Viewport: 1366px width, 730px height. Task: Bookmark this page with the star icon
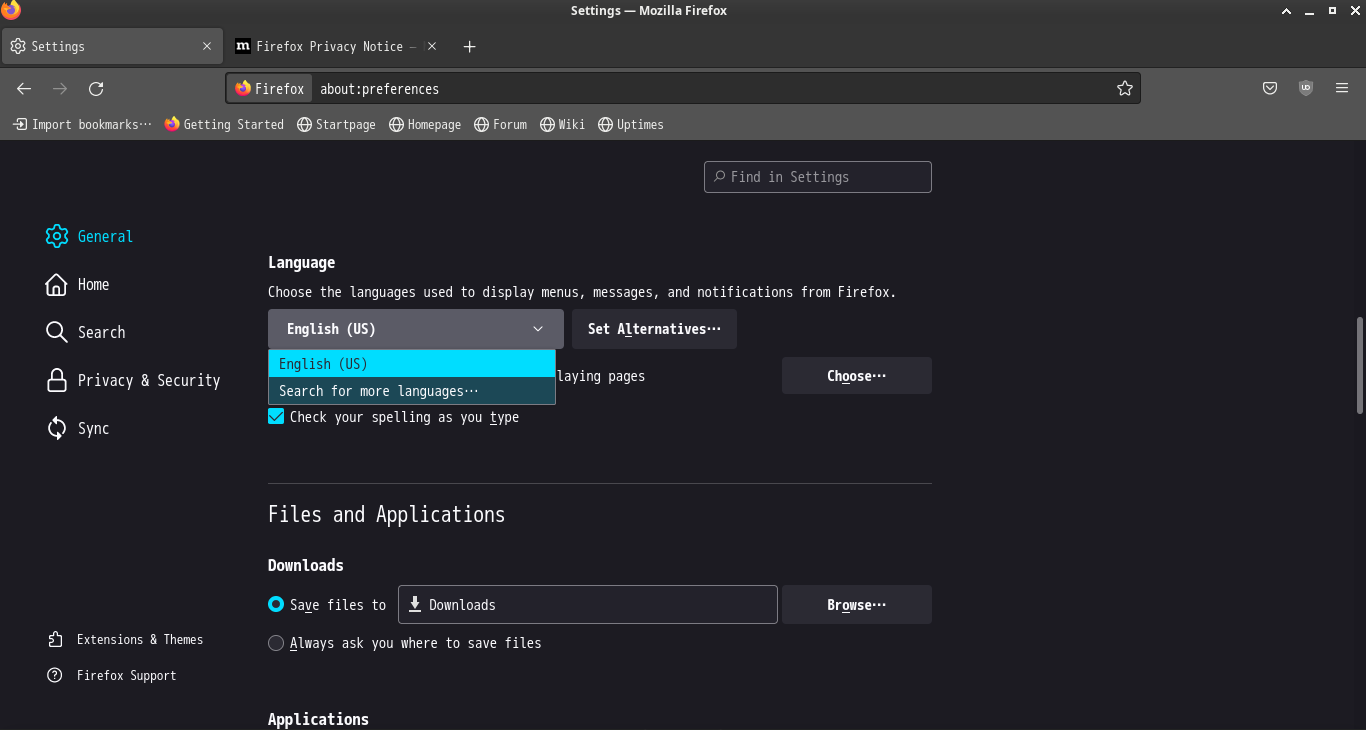click(x=1125, y=88)
